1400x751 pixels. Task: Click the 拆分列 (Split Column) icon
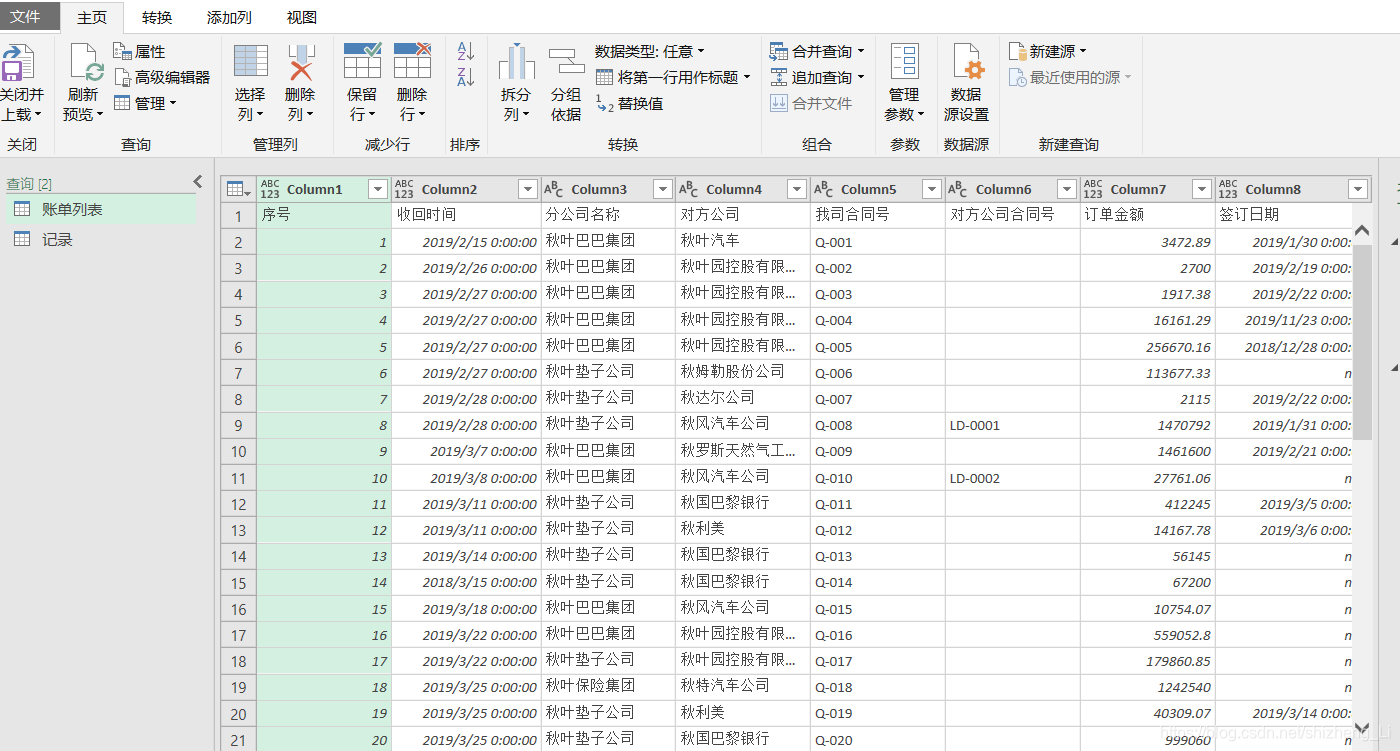(516, 62)
